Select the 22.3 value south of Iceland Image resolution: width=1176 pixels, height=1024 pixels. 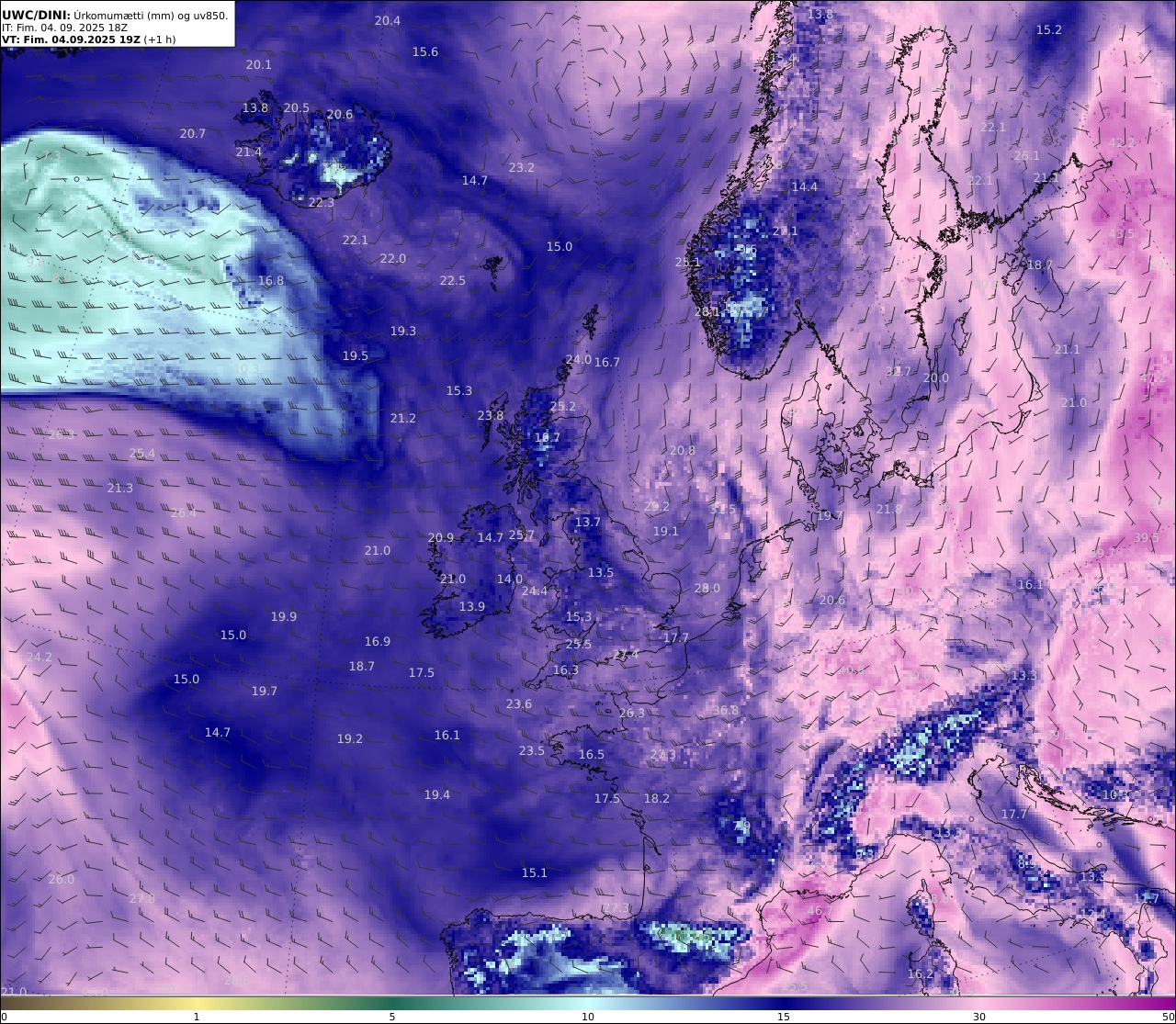tap(322, 202)
